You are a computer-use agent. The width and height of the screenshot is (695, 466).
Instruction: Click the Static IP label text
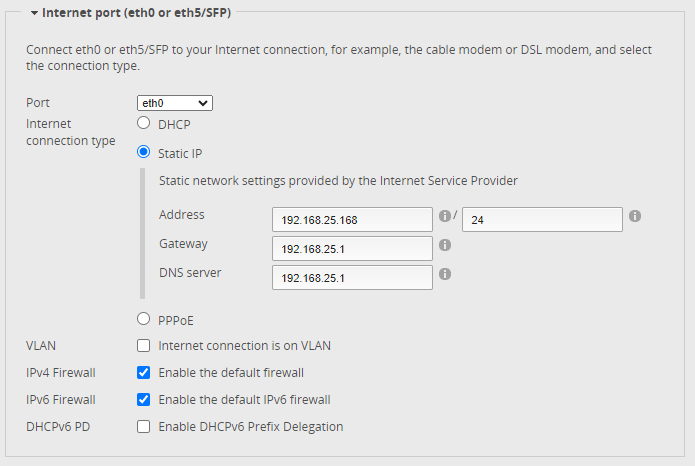[x=180, y=154]
